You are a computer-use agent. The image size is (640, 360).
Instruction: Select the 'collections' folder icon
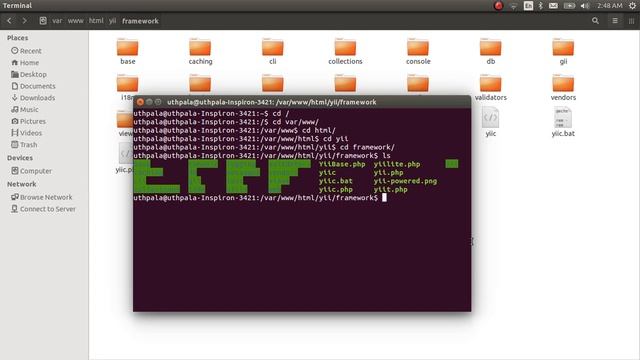345,47
